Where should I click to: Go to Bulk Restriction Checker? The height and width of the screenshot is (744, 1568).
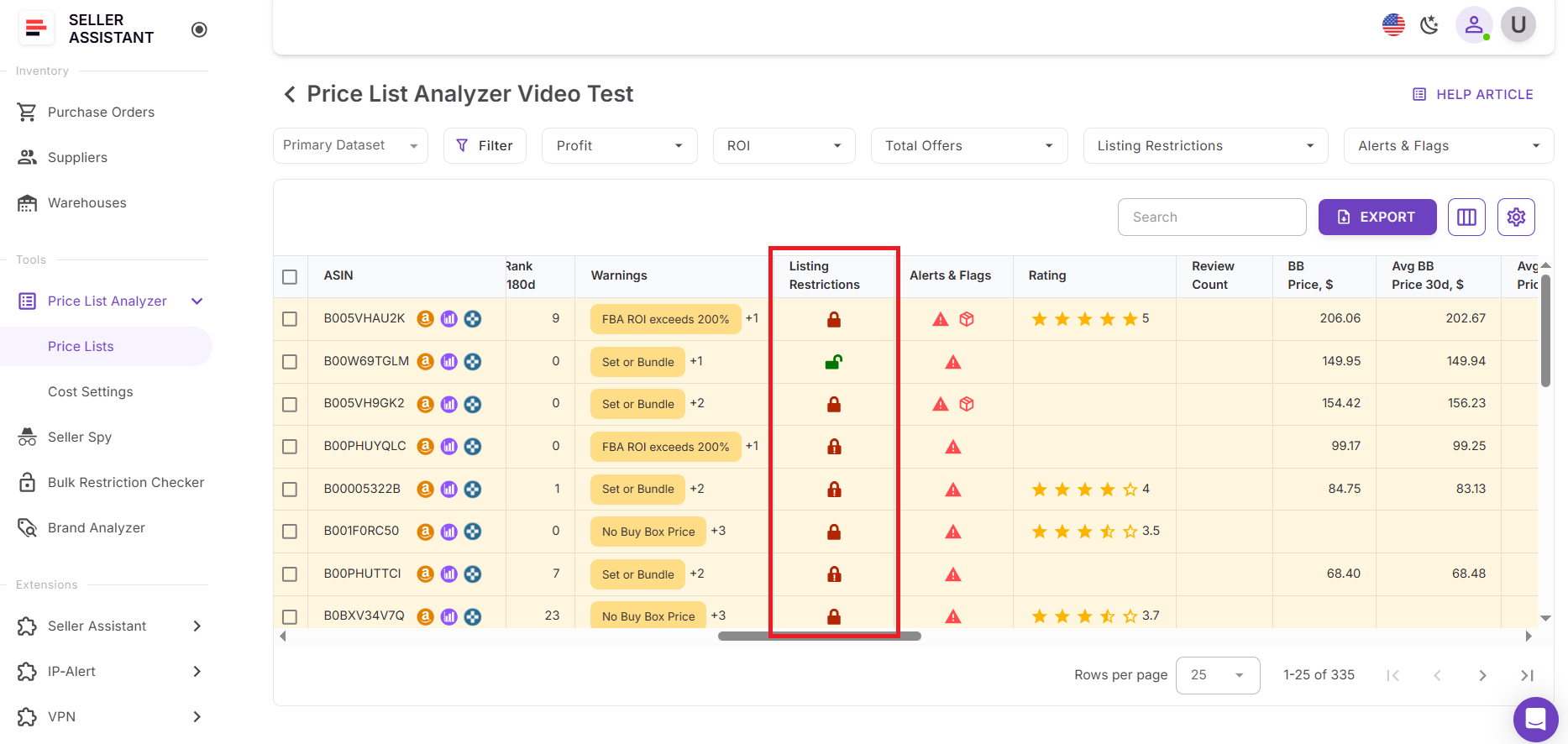[x=126, y=483]
